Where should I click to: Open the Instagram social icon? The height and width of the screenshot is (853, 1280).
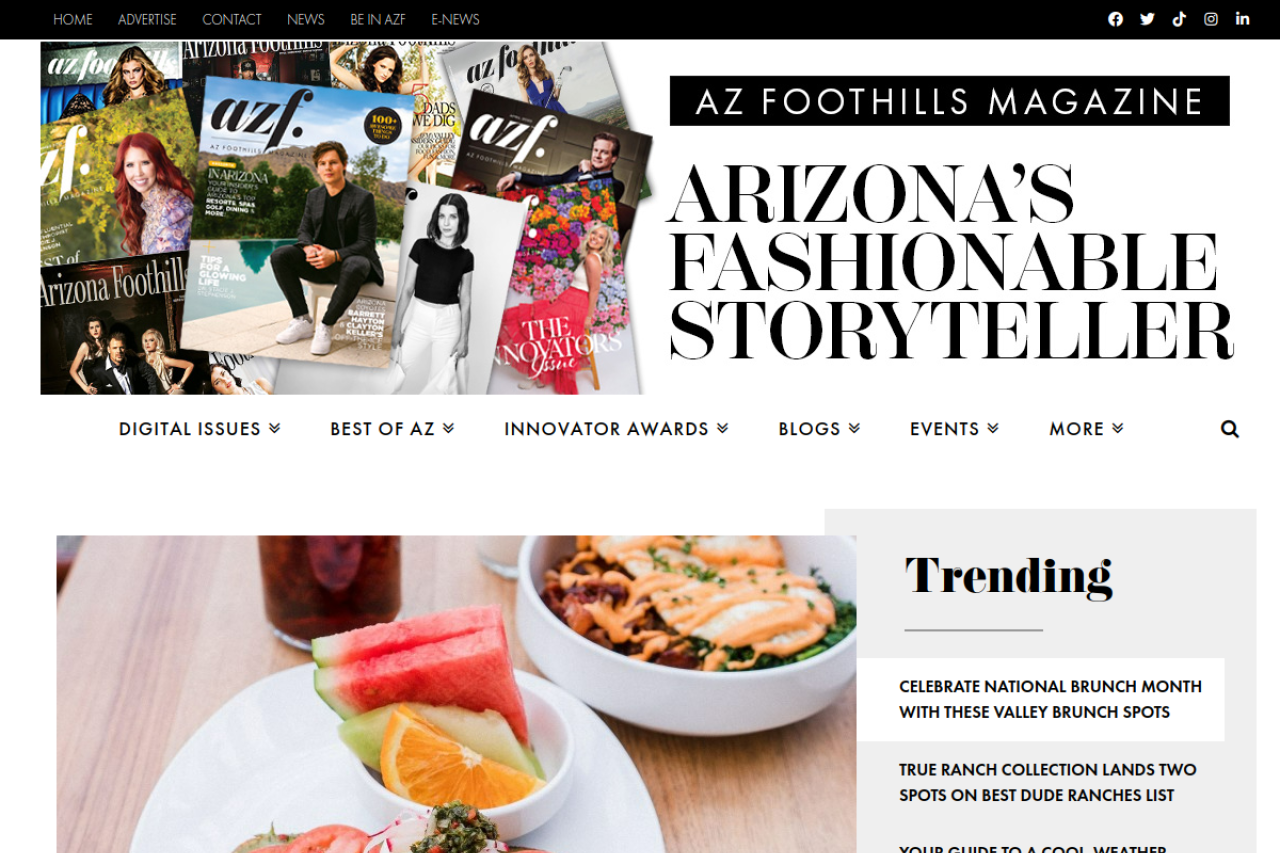coord(1211,19)
